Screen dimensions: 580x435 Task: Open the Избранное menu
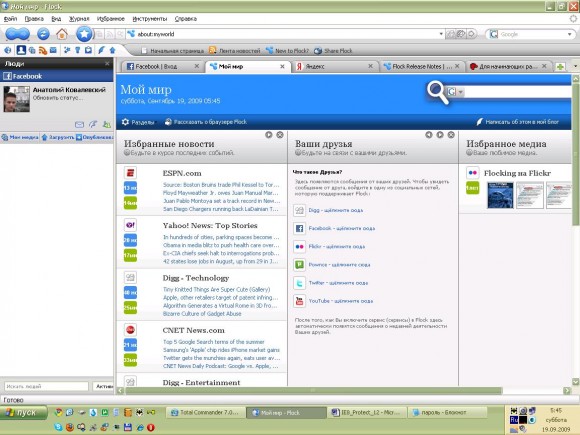click(x=111, y=19)
